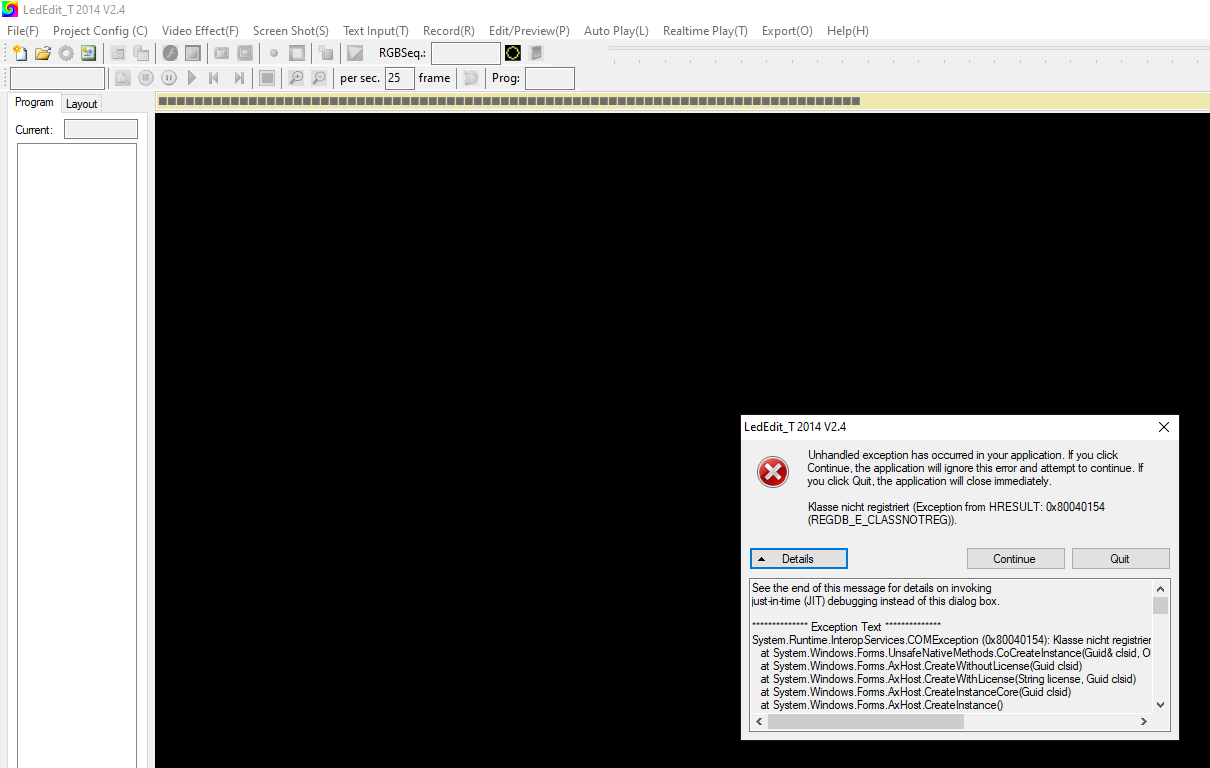Click the yellow timeline frame strip

(682, 101)
